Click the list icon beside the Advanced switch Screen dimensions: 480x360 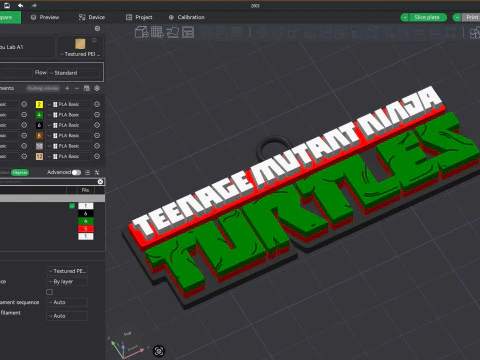(x=87, y=172)
